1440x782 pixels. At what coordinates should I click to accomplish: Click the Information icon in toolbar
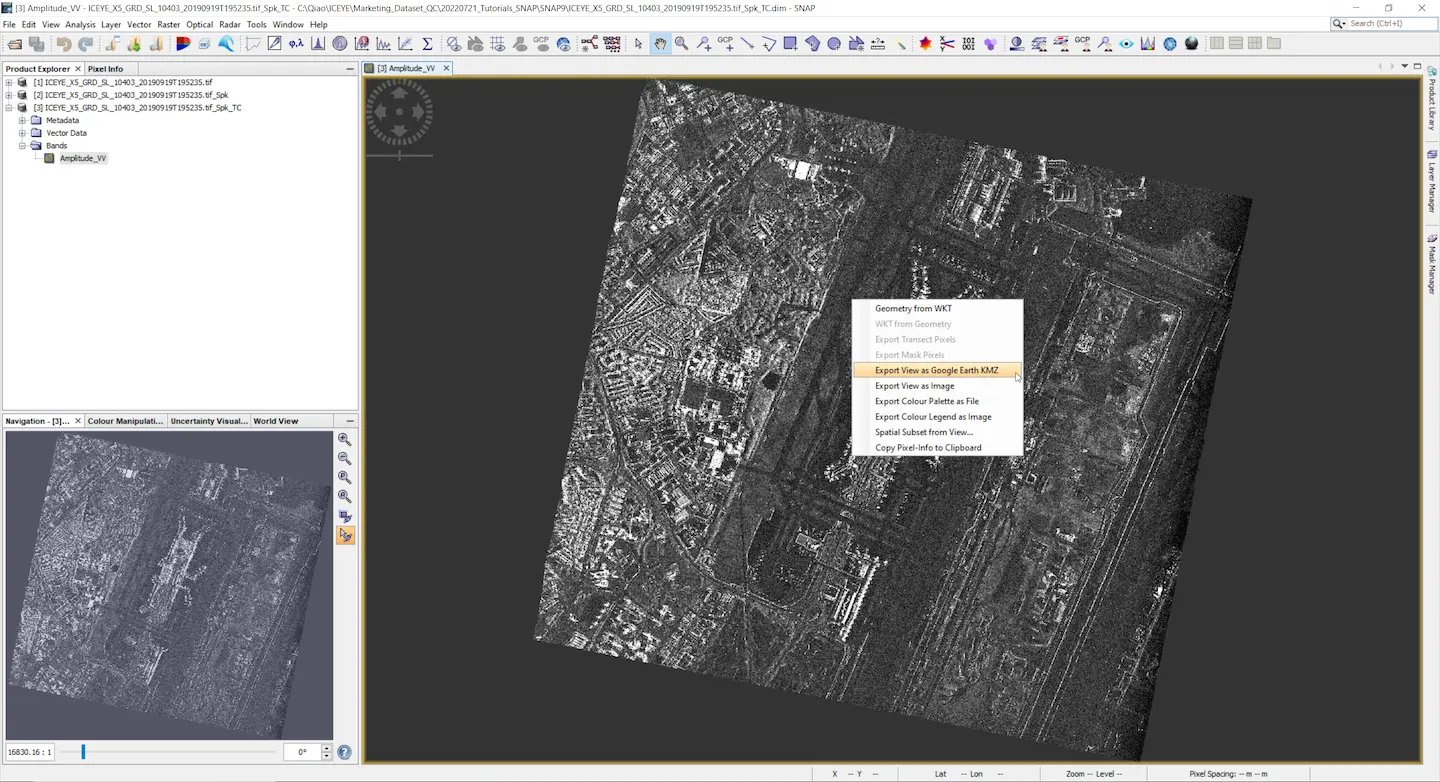[340, 44]
